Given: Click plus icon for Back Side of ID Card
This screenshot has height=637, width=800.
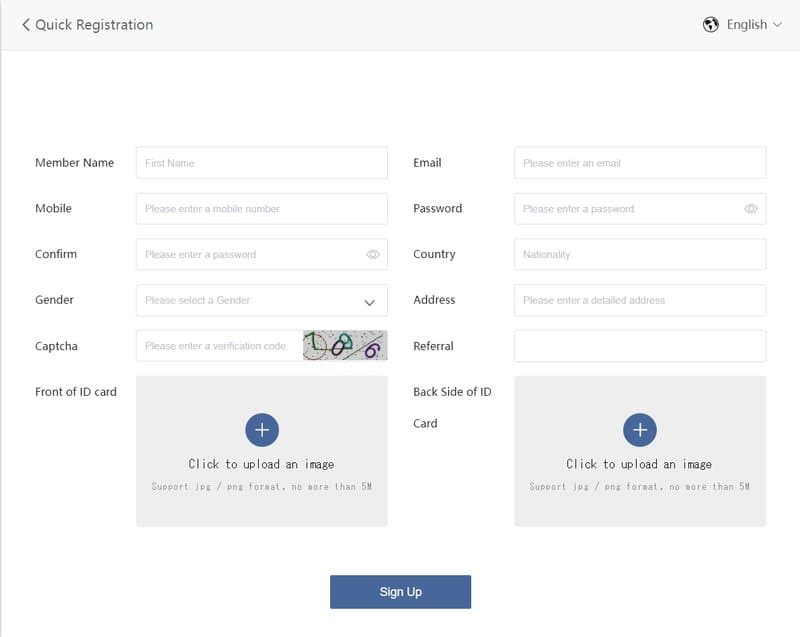Looking at the screenshot, I should coord(640,430).
